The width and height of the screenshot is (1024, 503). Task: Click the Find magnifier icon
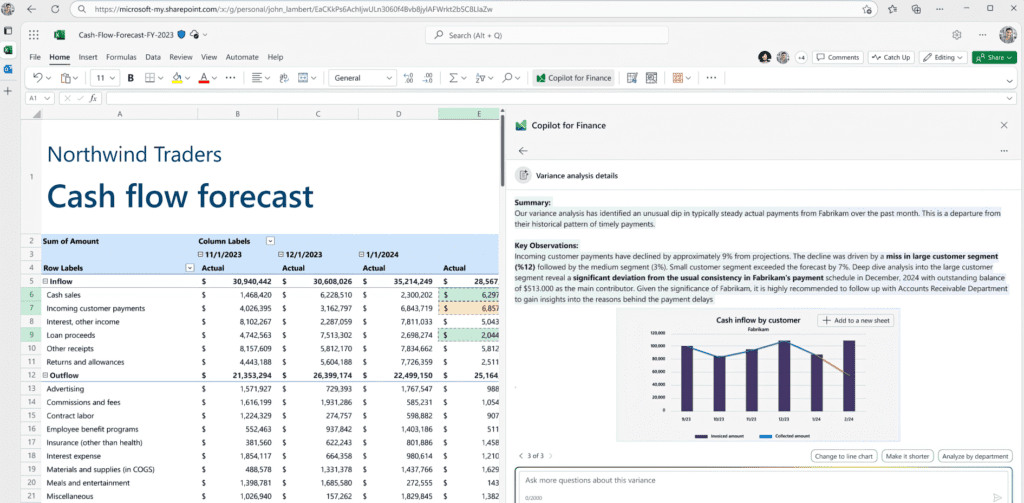pos(507,78)
